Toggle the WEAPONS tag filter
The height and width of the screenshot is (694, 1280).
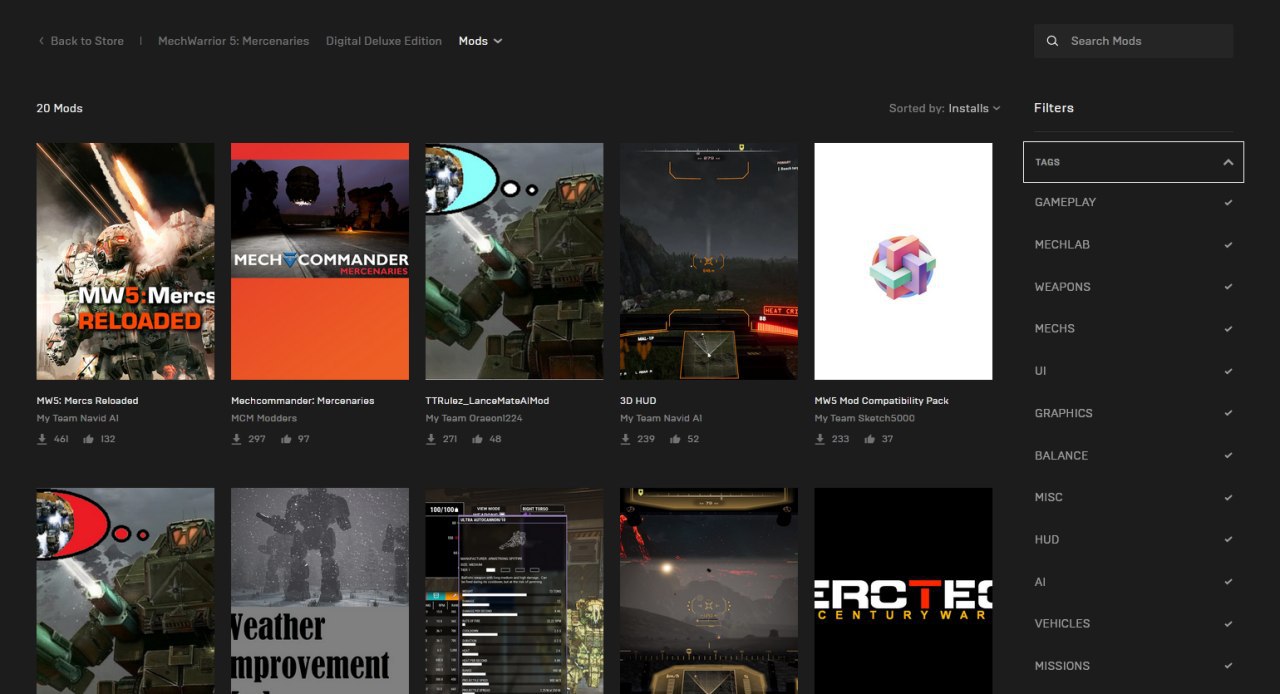(x=1133, y=286)
